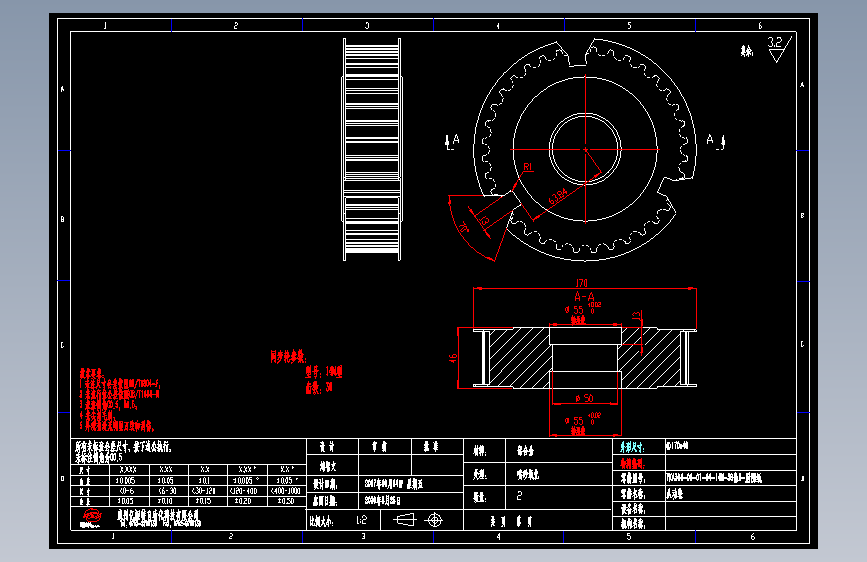Screen dimensions: 867x562
Task: Select the hatched section area left of bore
Action: tap(519, 358)
